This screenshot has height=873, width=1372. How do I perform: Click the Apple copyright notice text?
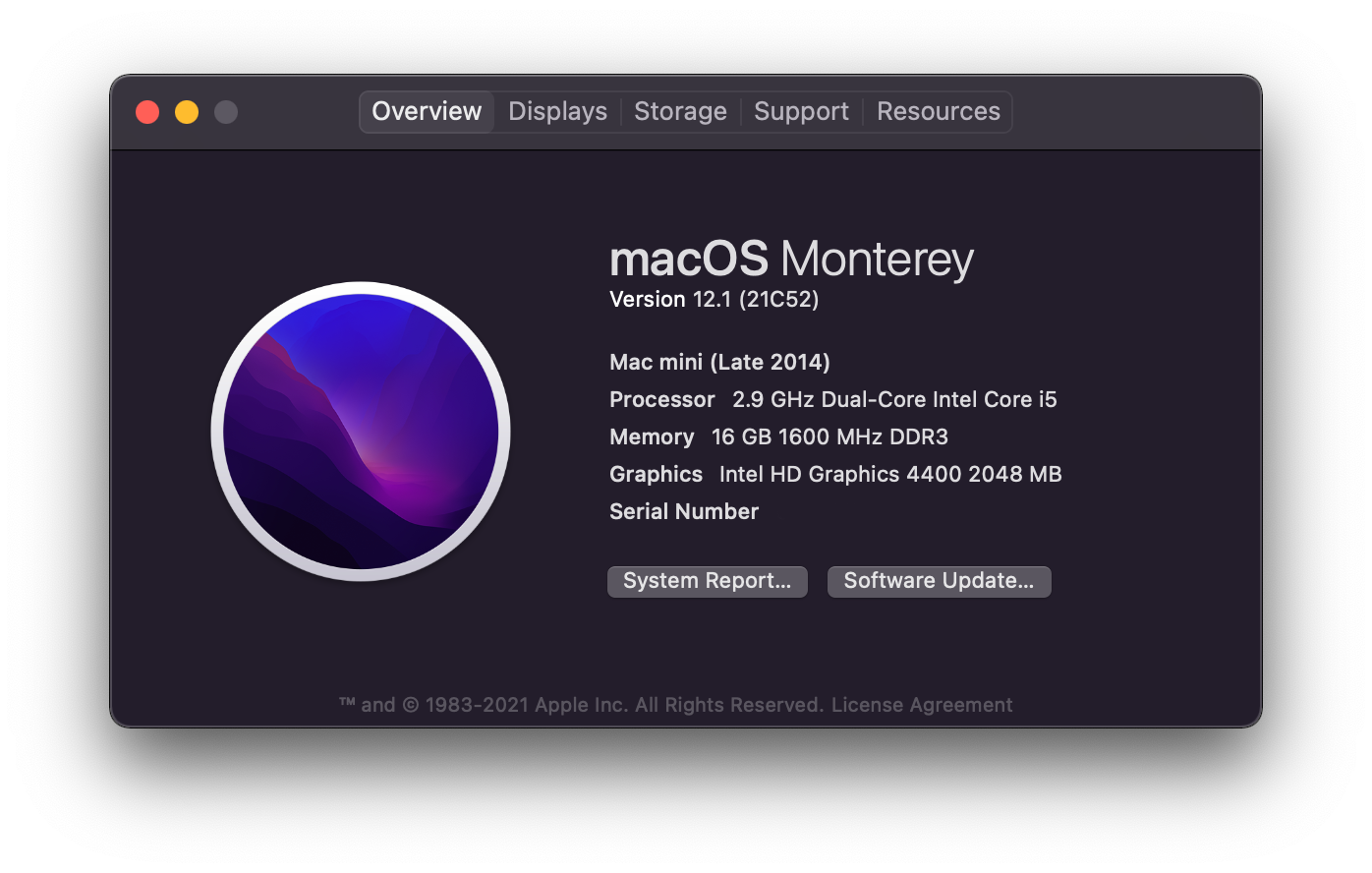tap(581, 705)
